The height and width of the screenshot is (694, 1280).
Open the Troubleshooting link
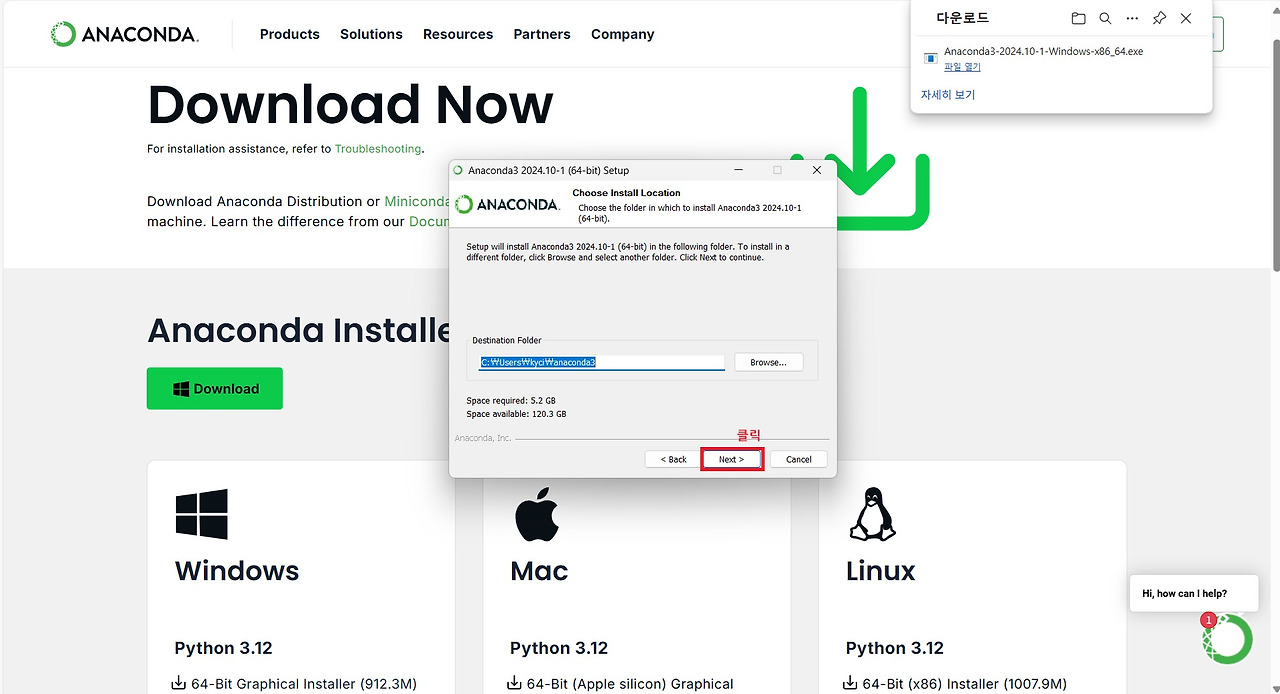coord(378,149)
